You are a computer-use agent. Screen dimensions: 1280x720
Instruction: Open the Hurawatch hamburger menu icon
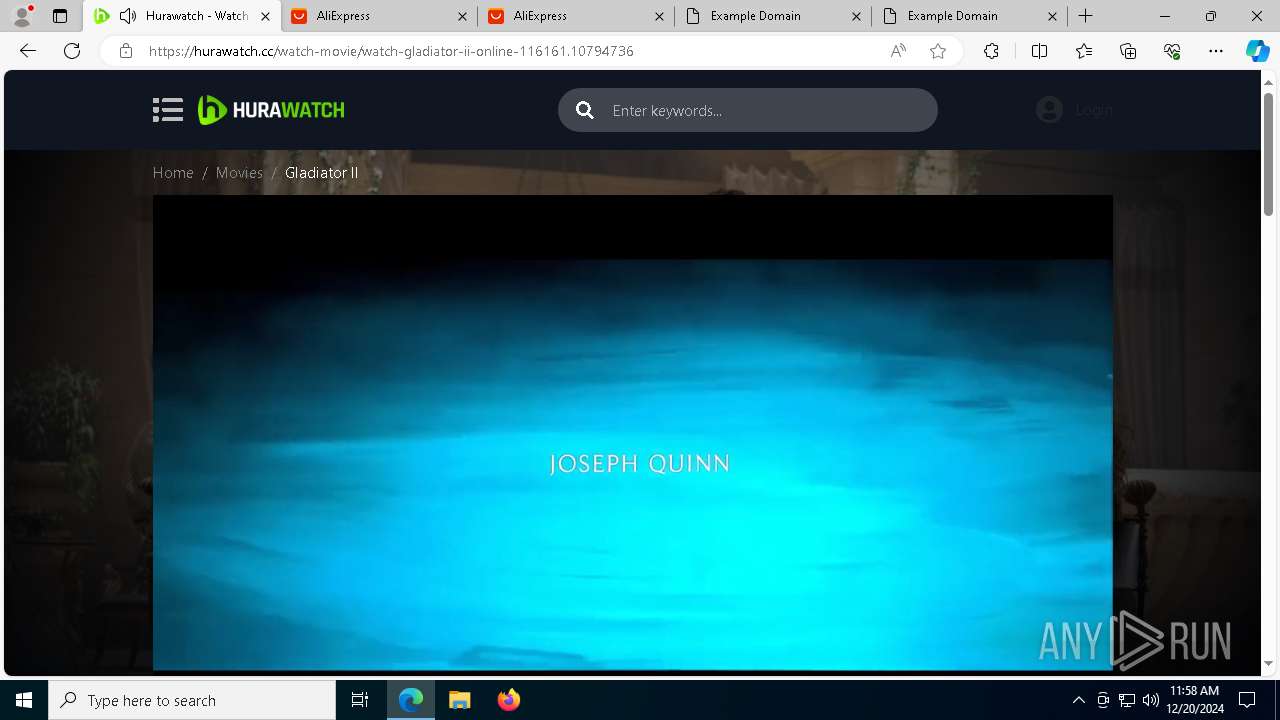pos(168,110)
